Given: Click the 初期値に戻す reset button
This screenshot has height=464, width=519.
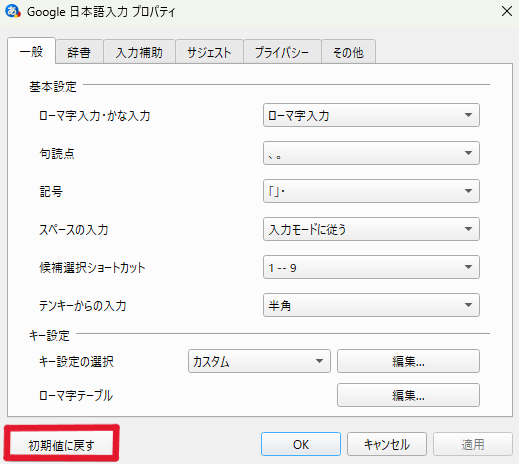Looking at the screenshot, I should (x=61, y=445).
